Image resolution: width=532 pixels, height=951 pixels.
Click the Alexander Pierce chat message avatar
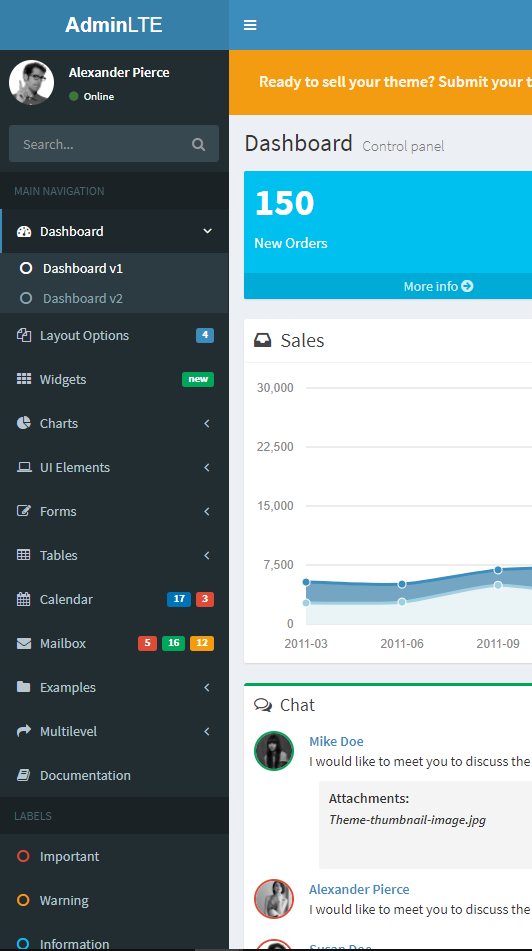coord(274,899)
